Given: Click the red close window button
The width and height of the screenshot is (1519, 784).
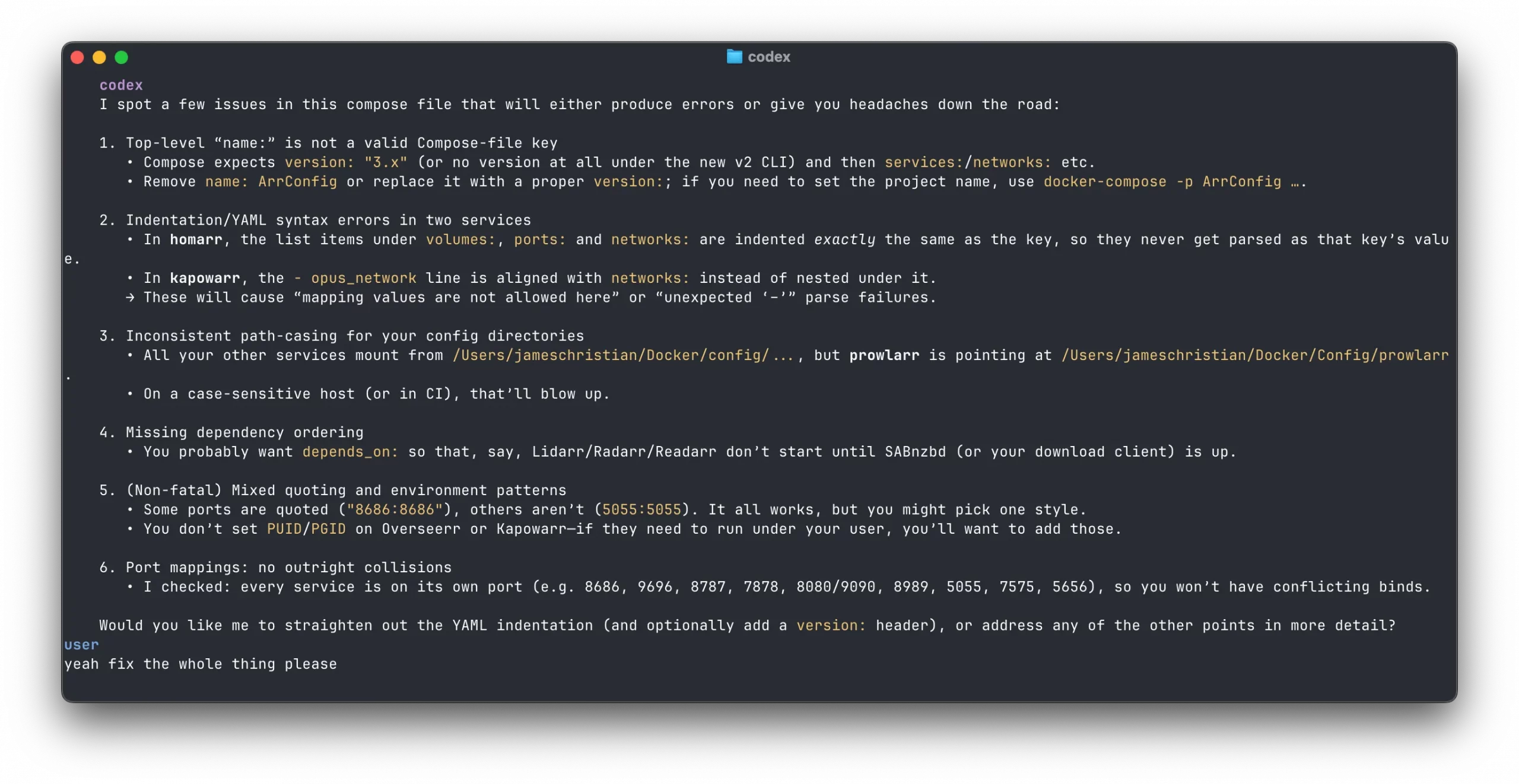Looking at the screenshot, I should click(x=77, y=58).
